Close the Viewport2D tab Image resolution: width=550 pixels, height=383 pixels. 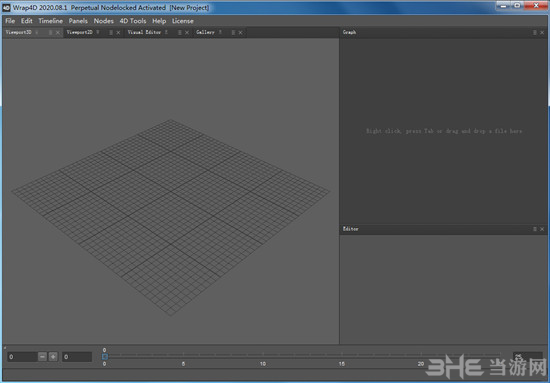[x=118, y=33]
